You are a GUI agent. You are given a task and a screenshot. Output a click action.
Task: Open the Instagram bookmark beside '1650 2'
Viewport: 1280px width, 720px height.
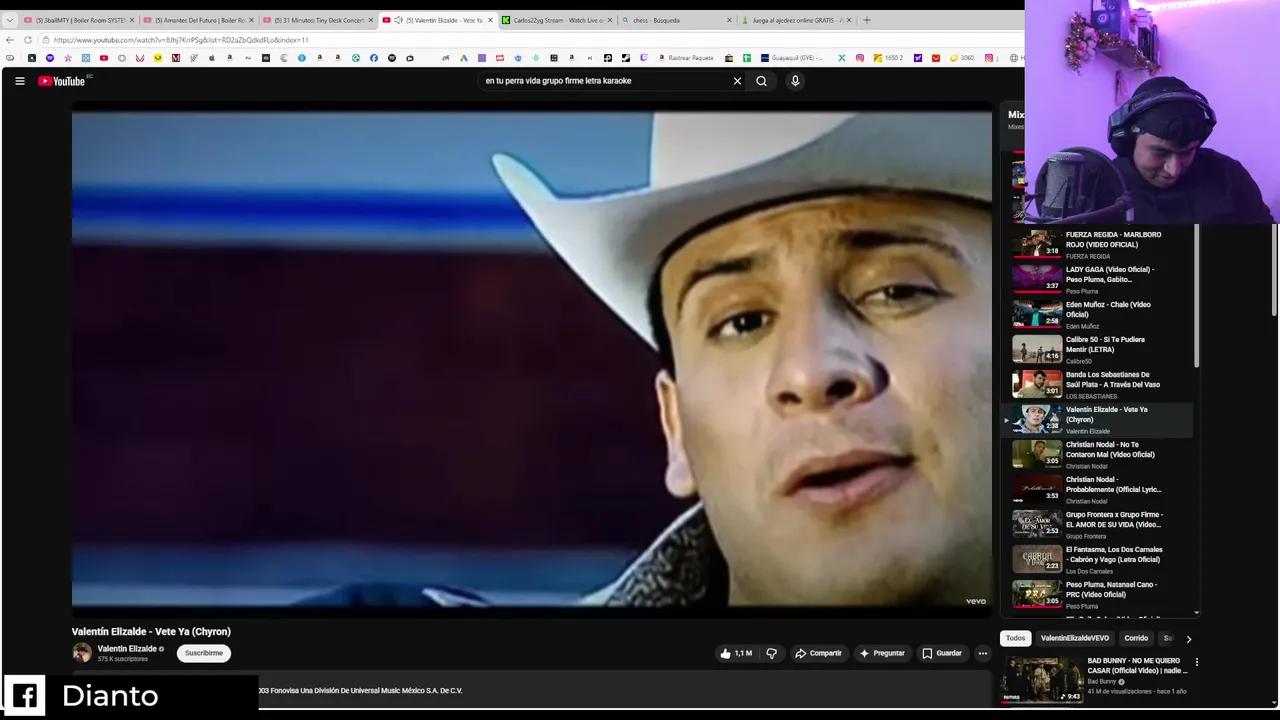(859, 58)
